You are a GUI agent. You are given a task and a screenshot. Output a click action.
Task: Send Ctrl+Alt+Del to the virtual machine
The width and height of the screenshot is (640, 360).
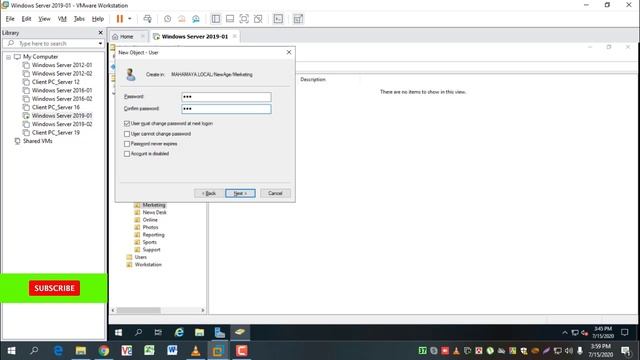coord(148,19)
